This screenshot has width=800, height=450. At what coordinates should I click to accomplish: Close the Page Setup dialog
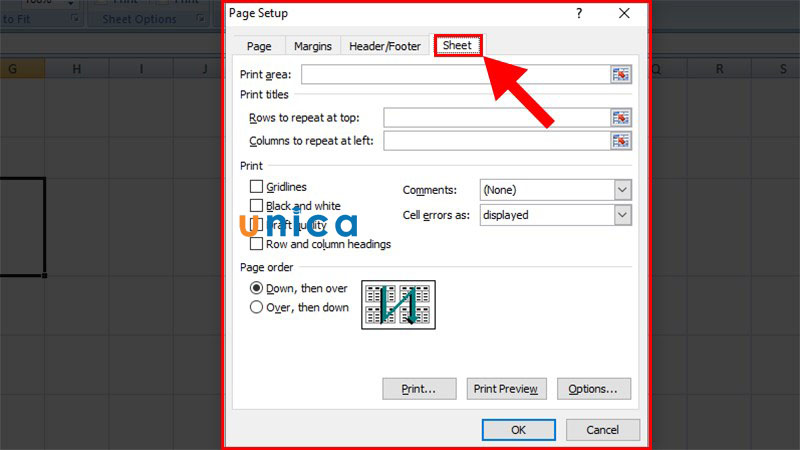(x=624, y=13)
